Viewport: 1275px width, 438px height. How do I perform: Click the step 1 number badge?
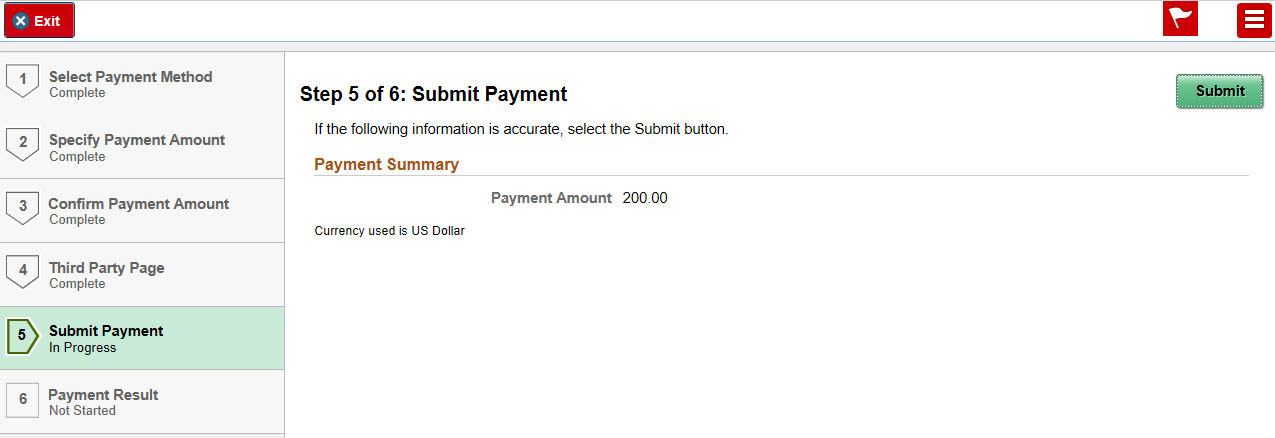tap(22, 80)
